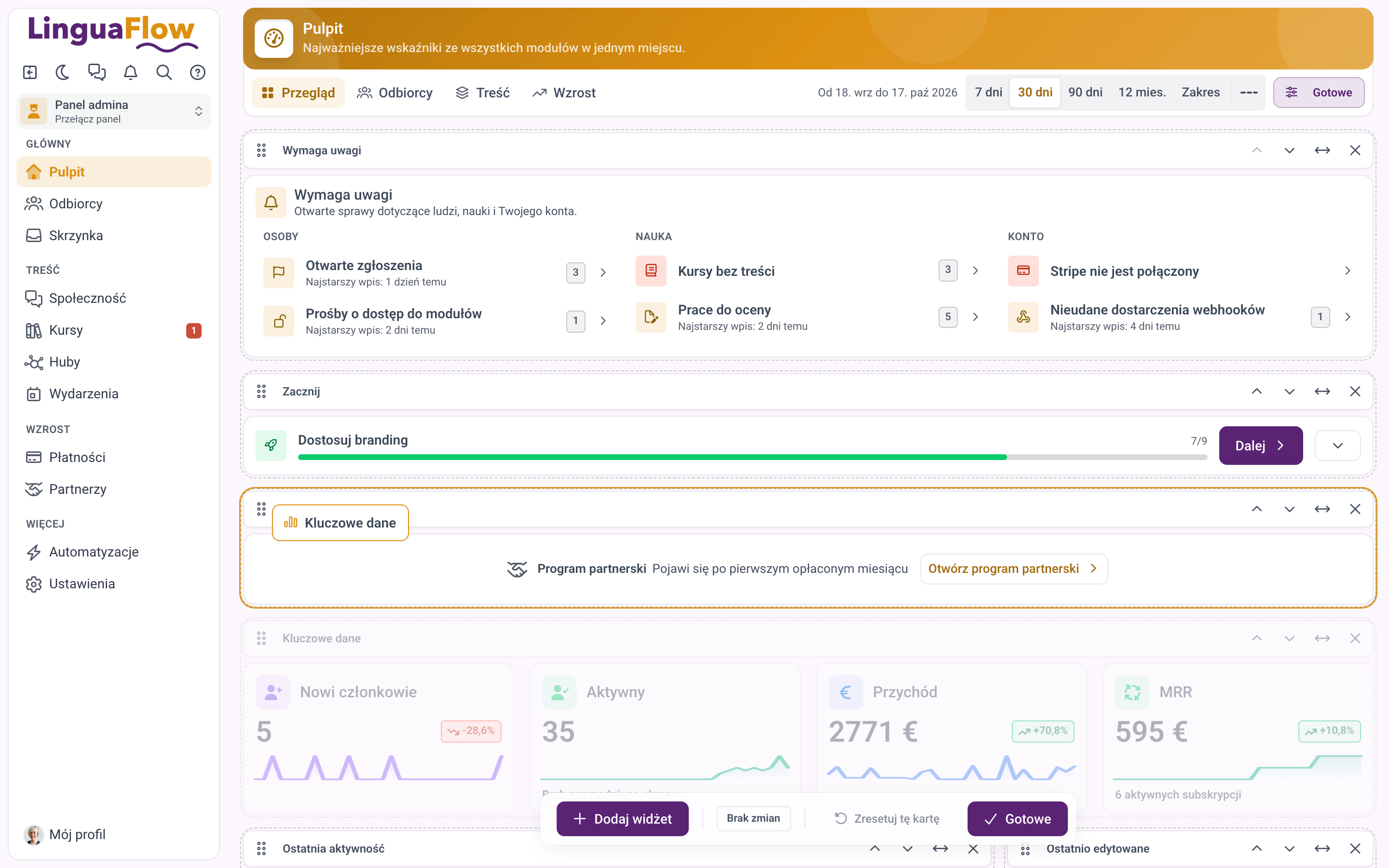Click the help question mark icon
The image size is (1389, 868).
[197, 72]
